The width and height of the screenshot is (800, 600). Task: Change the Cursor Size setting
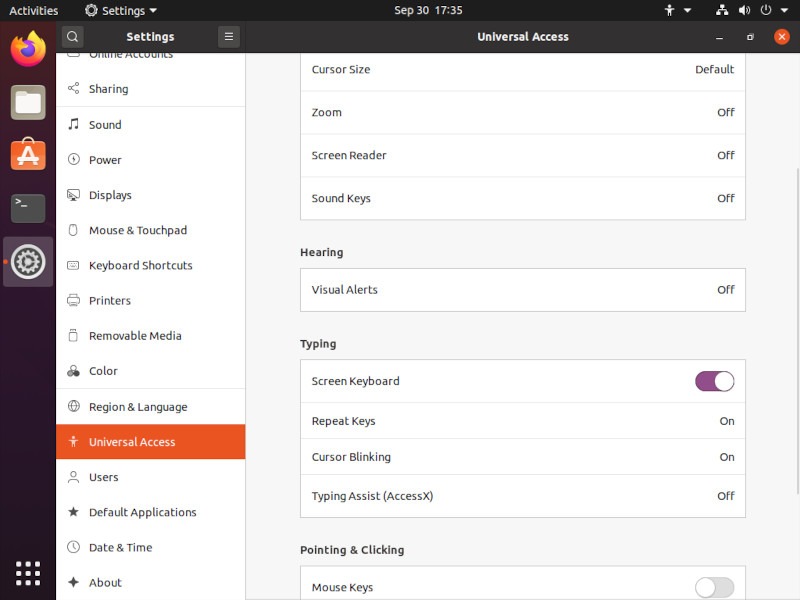click(x=522, y=70)
